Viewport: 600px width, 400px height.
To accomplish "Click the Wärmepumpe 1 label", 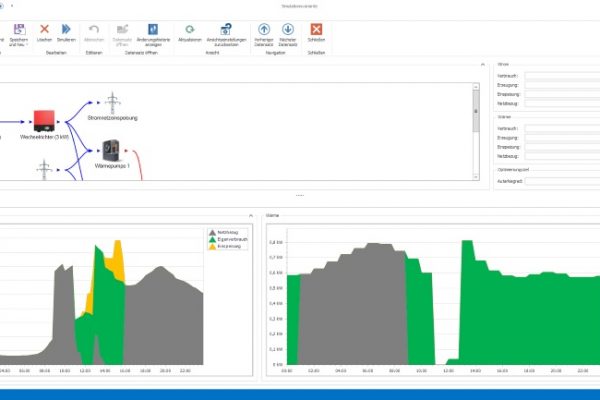I will click(x=112, y=166).
